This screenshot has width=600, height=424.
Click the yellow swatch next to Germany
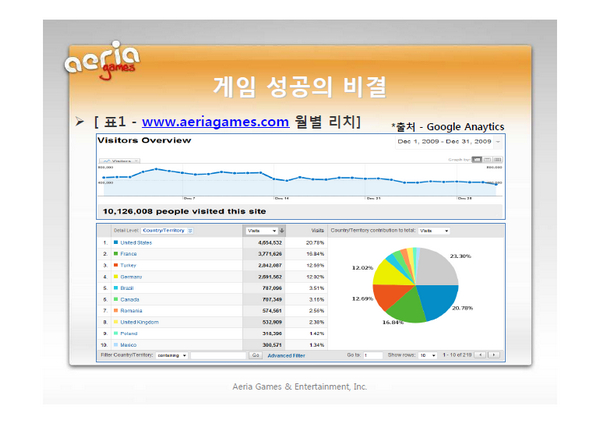pos(116,276)
